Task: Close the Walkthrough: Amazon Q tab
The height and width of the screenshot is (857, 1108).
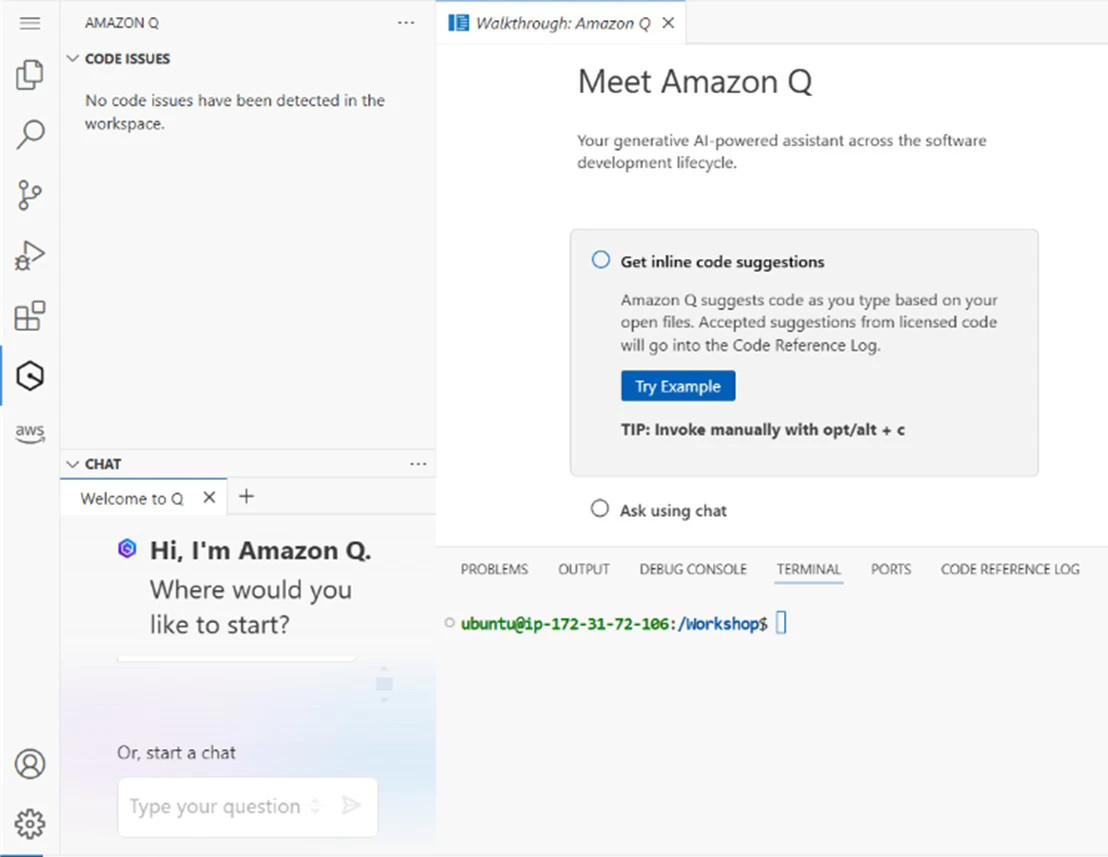Action: click(x=669, y=23)
